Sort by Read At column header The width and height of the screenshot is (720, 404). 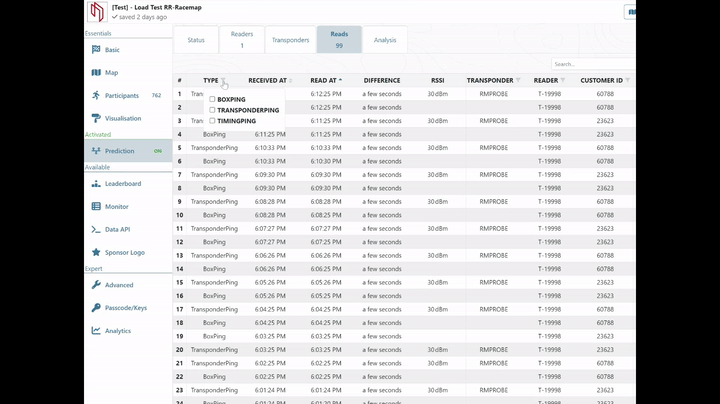(324, 80)
